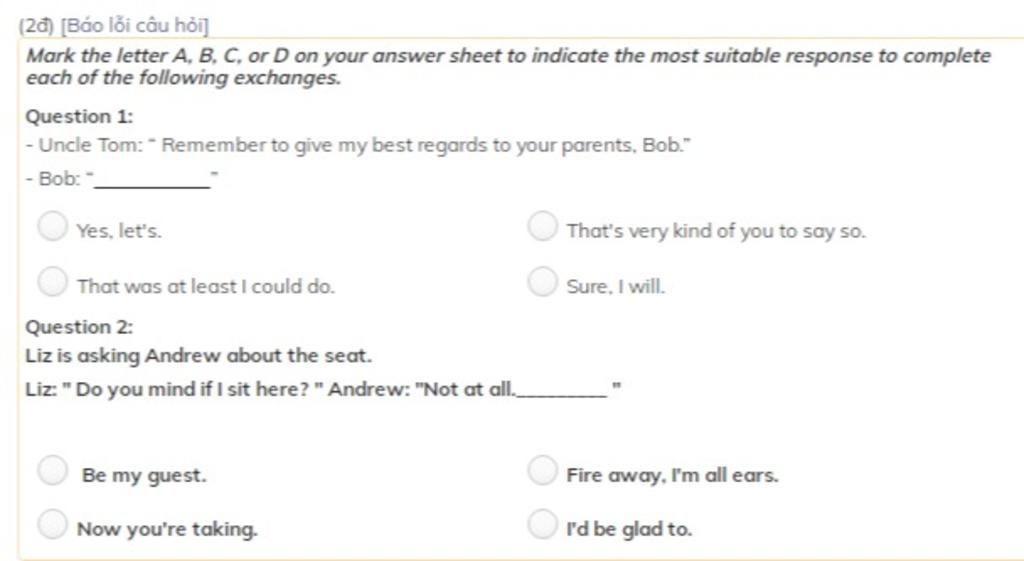1024x561 pixels.
Task: Select the 'Yes, let's.' radio button
Action: pos(53,226)
